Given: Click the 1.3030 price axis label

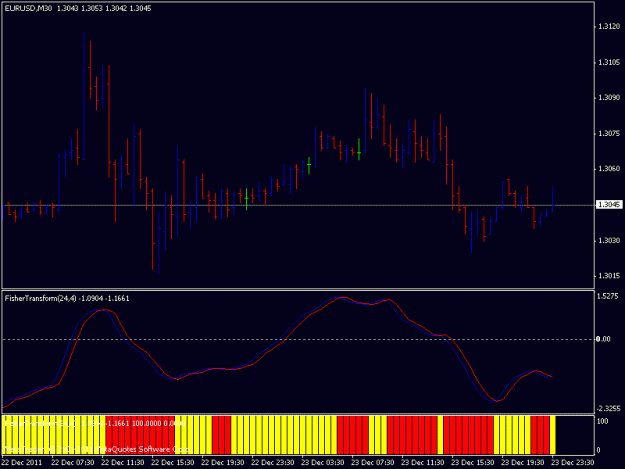Looking at the screenshot, I should click(609, 240).
